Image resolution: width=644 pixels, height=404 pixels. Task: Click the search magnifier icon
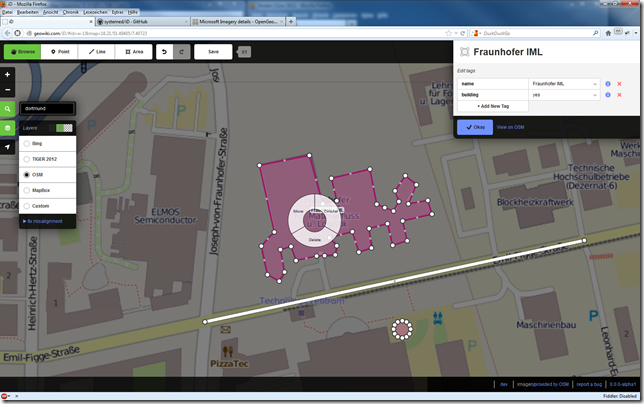pyautogui.click(x=596, y=33)
